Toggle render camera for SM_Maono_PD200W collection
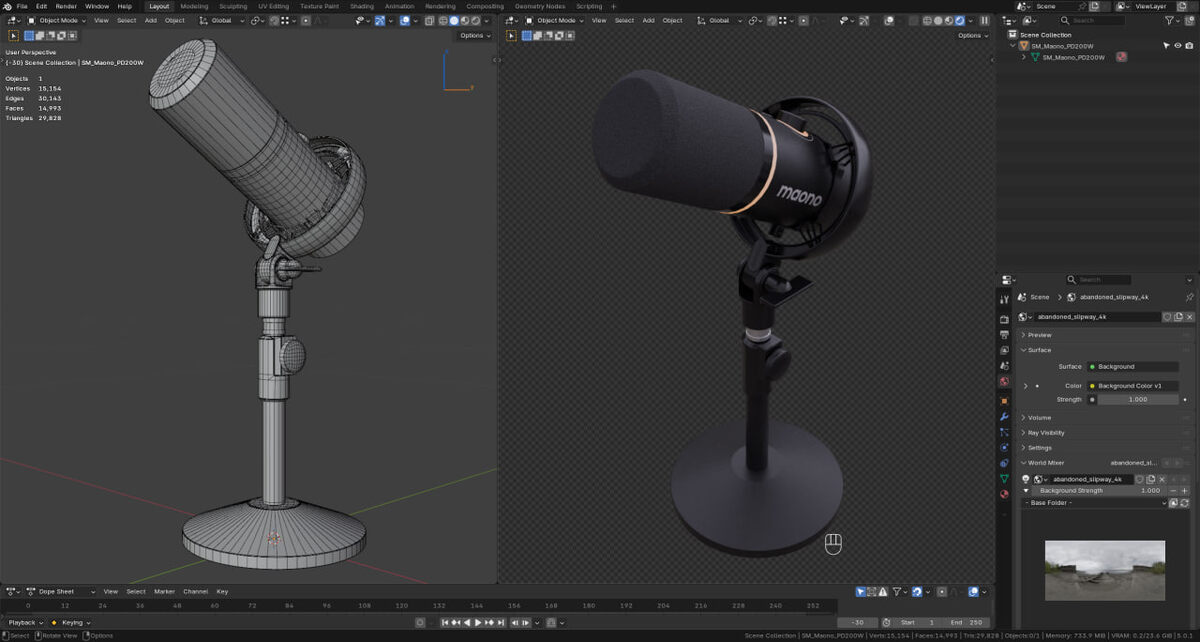This screenshot has width=1200, height=642. pos(1190,45)
